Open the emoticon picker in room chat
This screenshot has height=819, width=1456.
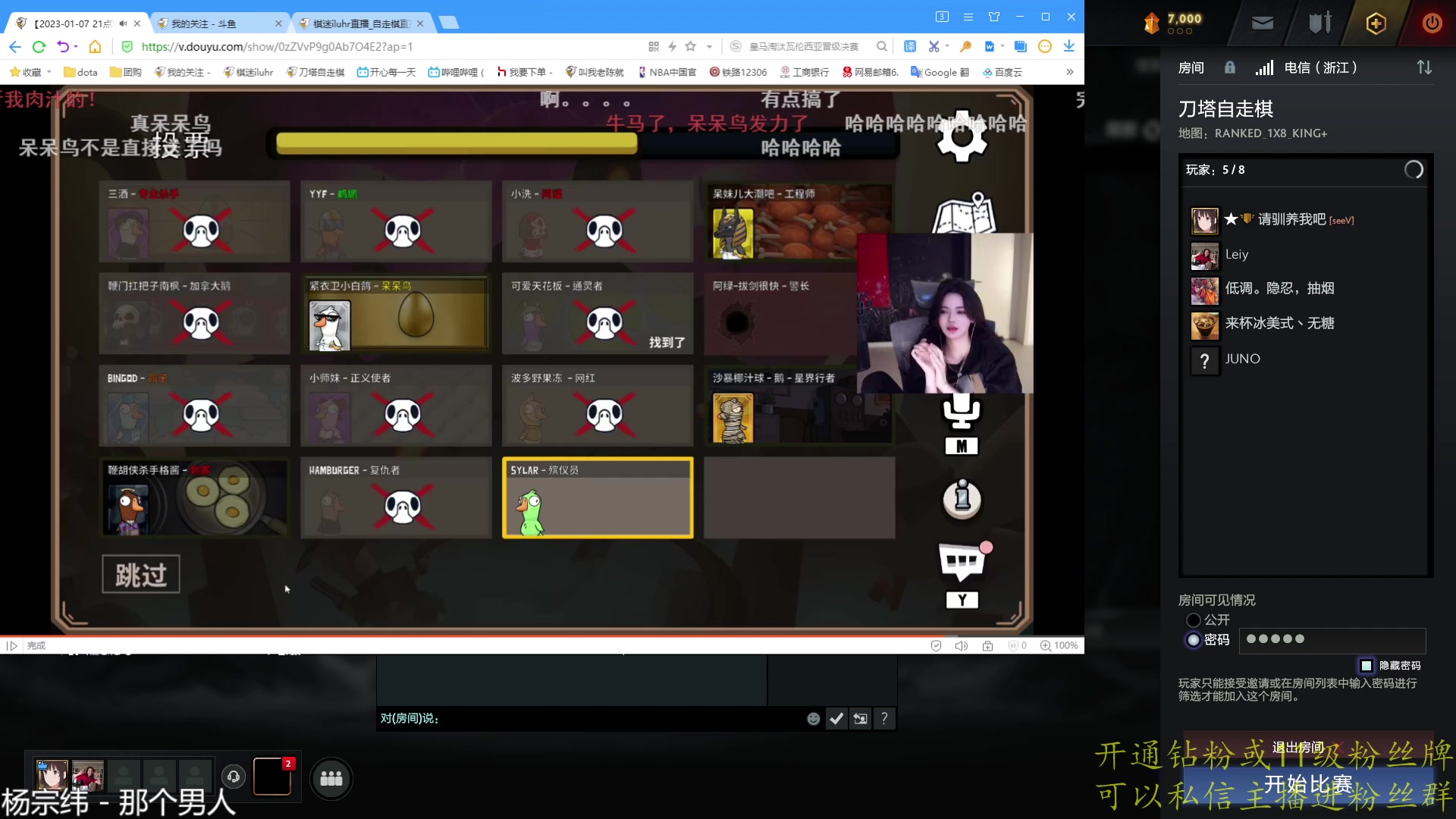click(x=813, y=719)
